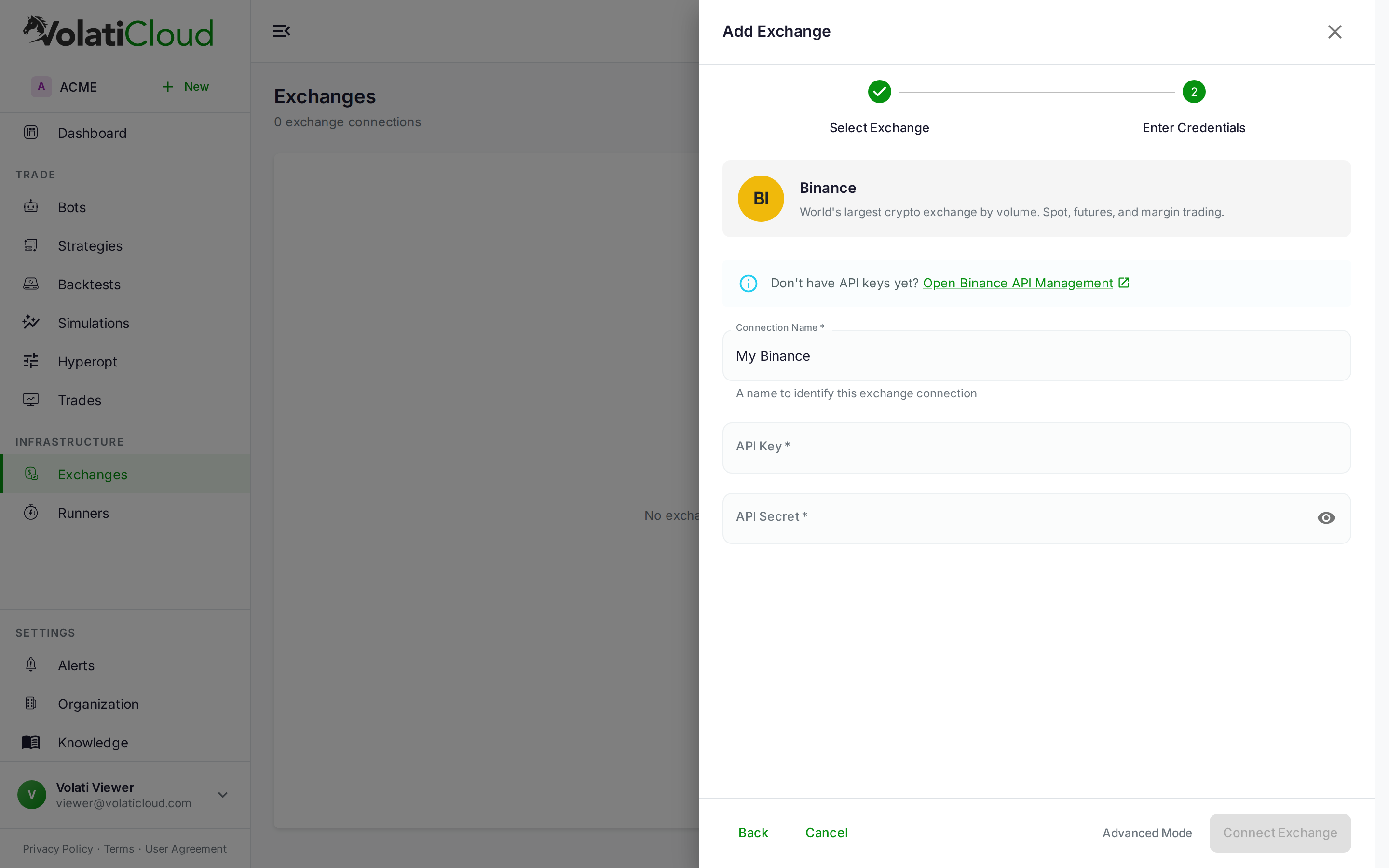Click Connect Exchange button
This screenshot has height=868, width=1389.
pos(1280,832)
